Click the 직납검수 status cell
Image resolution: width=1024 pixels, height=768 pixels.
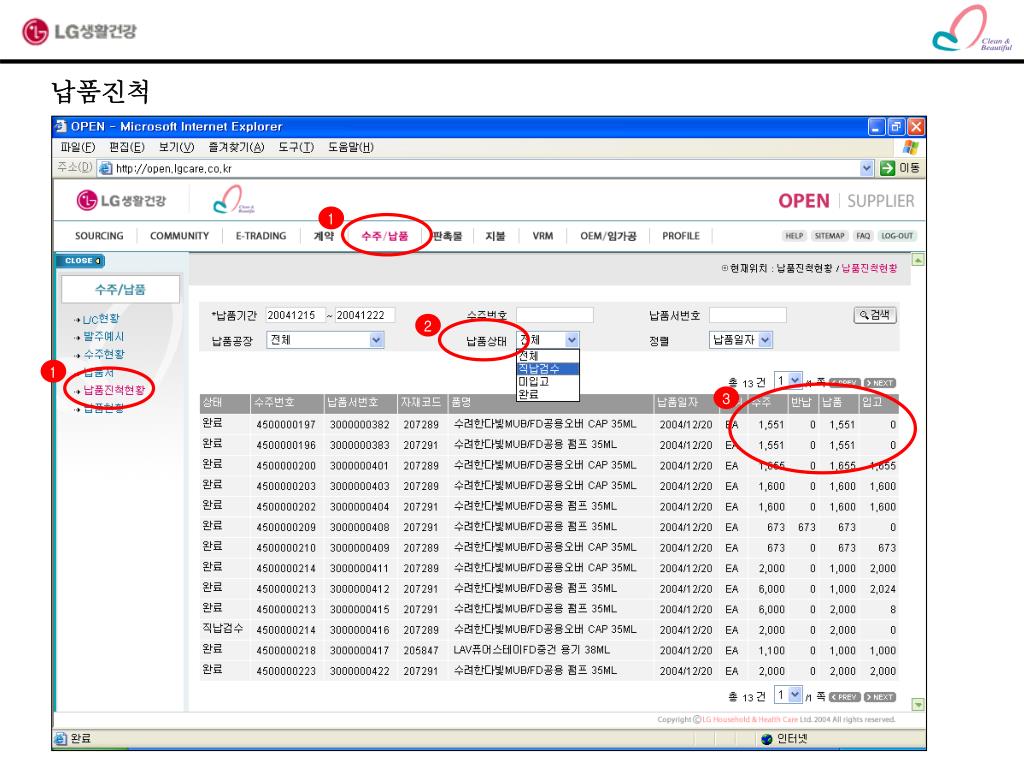[x=223, y=628]
